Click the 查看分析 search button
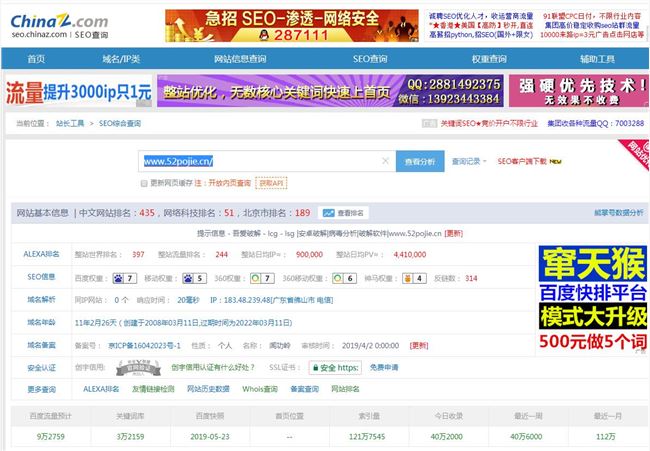The width and height of the screenshot is (650, 451). [x=420, y=161]
